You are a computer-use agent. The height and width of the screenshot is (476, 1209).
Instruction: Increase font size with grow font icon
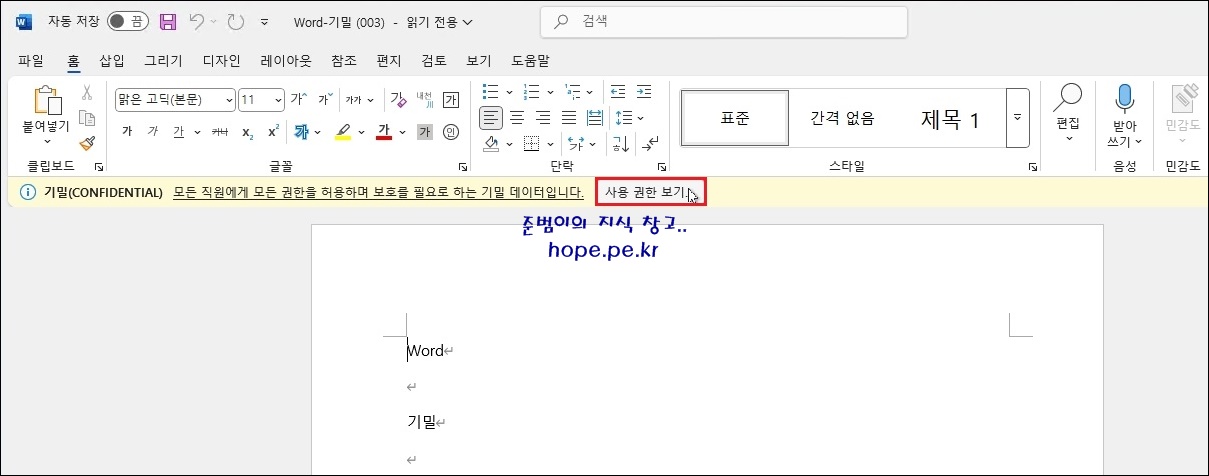[x=298, y=99]
